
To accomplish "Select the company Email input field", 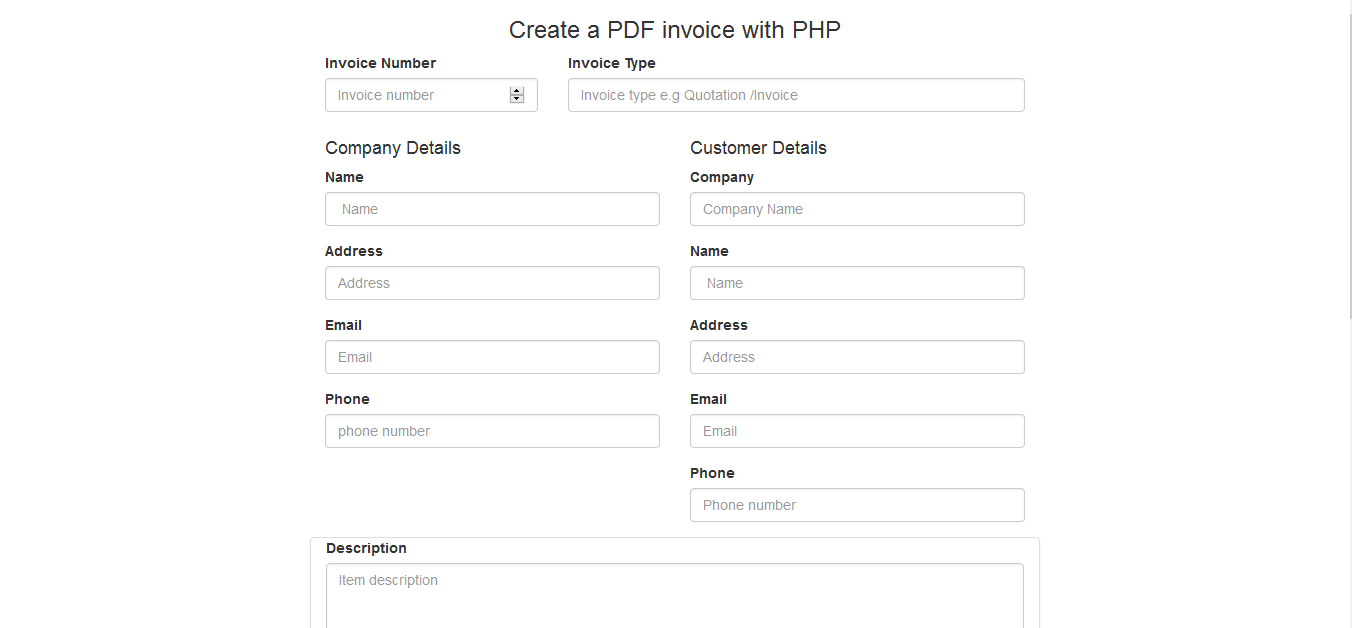I will (491, 356).
